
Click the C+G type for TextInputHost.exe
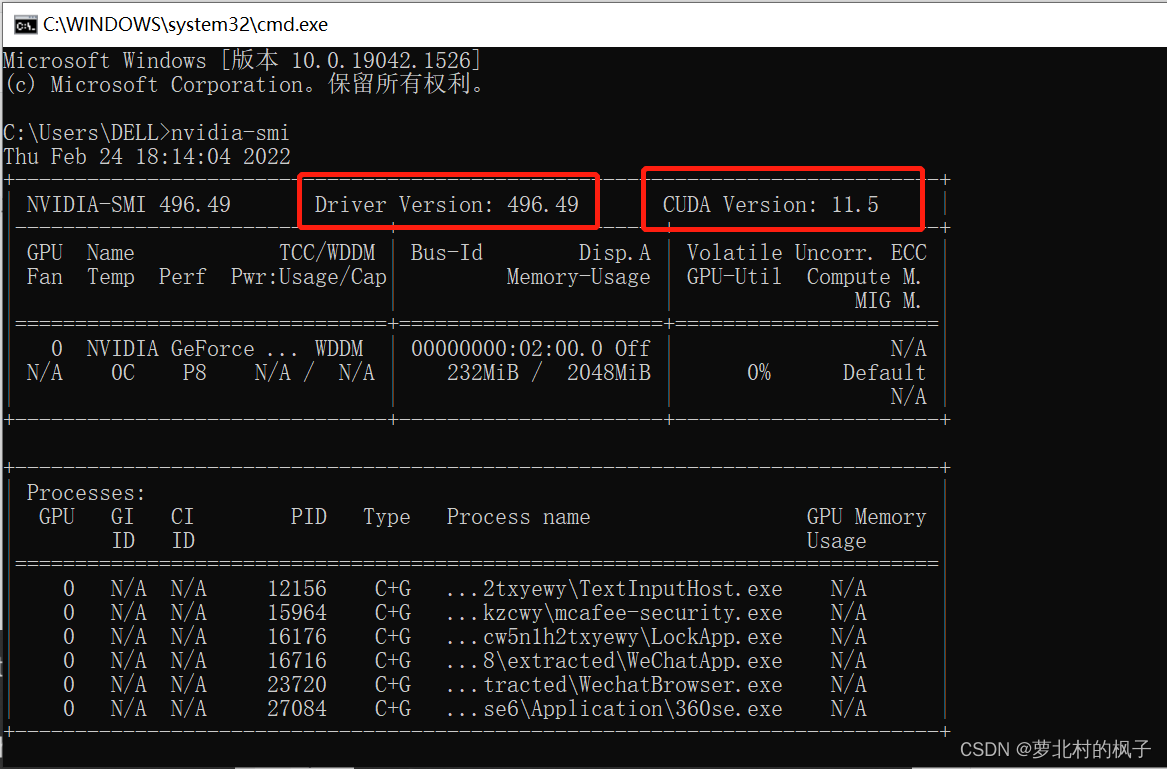click(393, 589)
